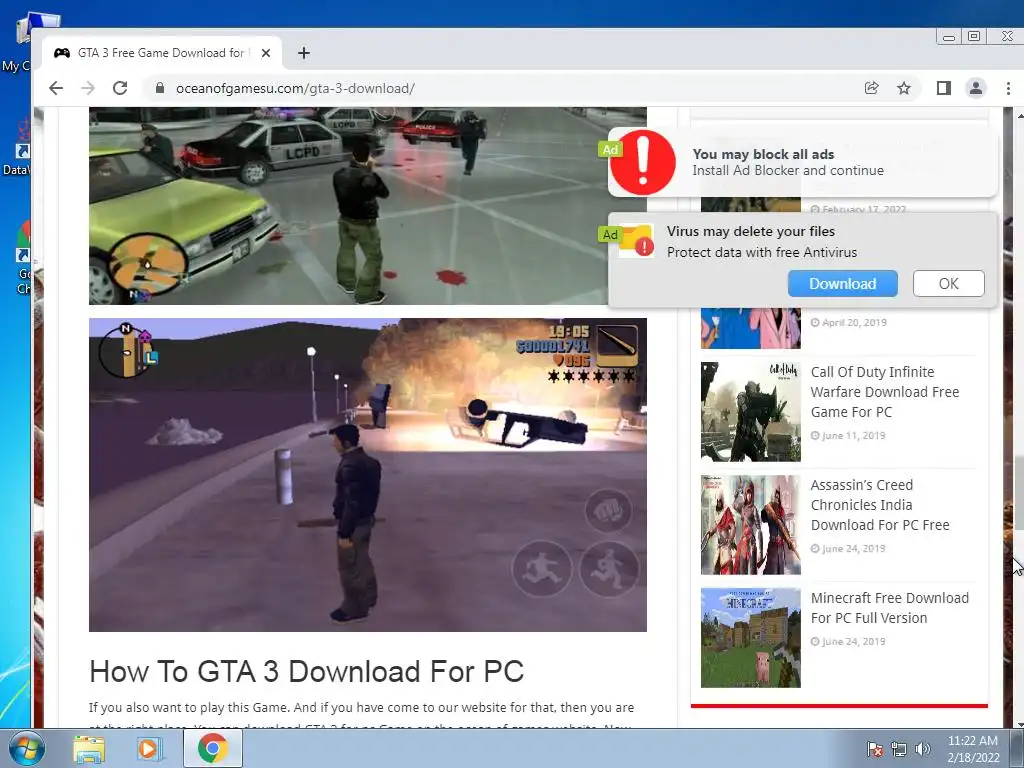Viewport: 1024px width, 768px height.
Task: Open Chrome side panel icon
Action: pyautogui.click(x=943, y=88)
